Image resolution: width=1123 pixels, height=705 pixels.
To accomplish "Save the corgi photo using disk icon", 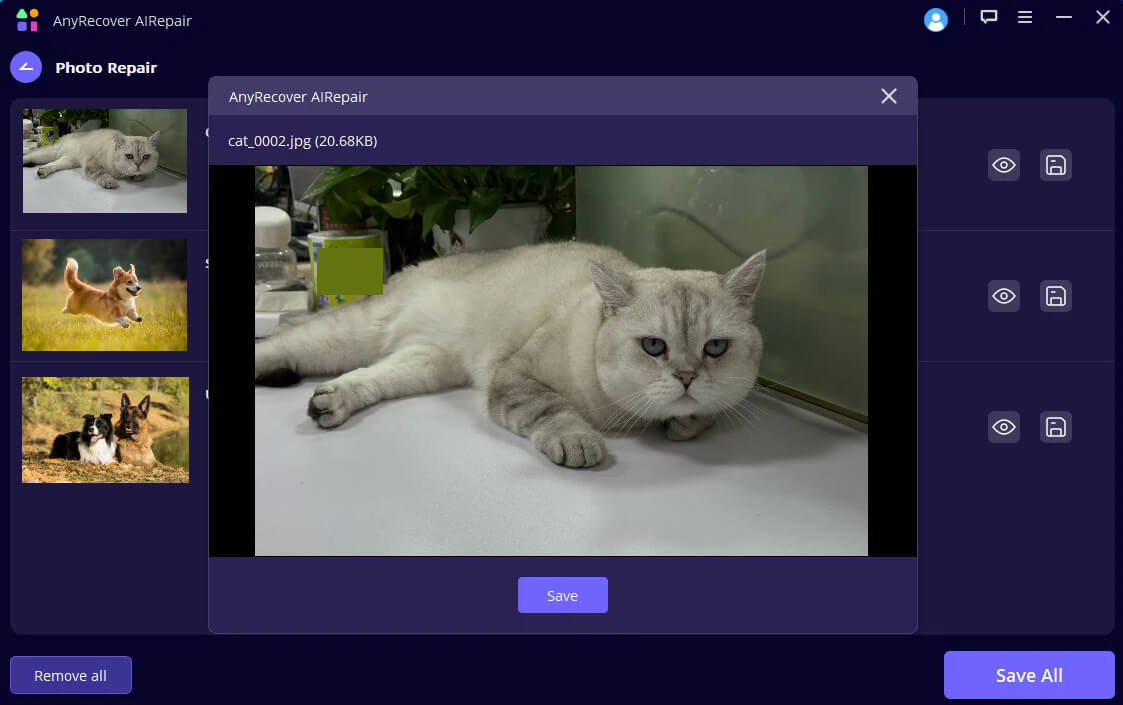I will pos(1055,296).
